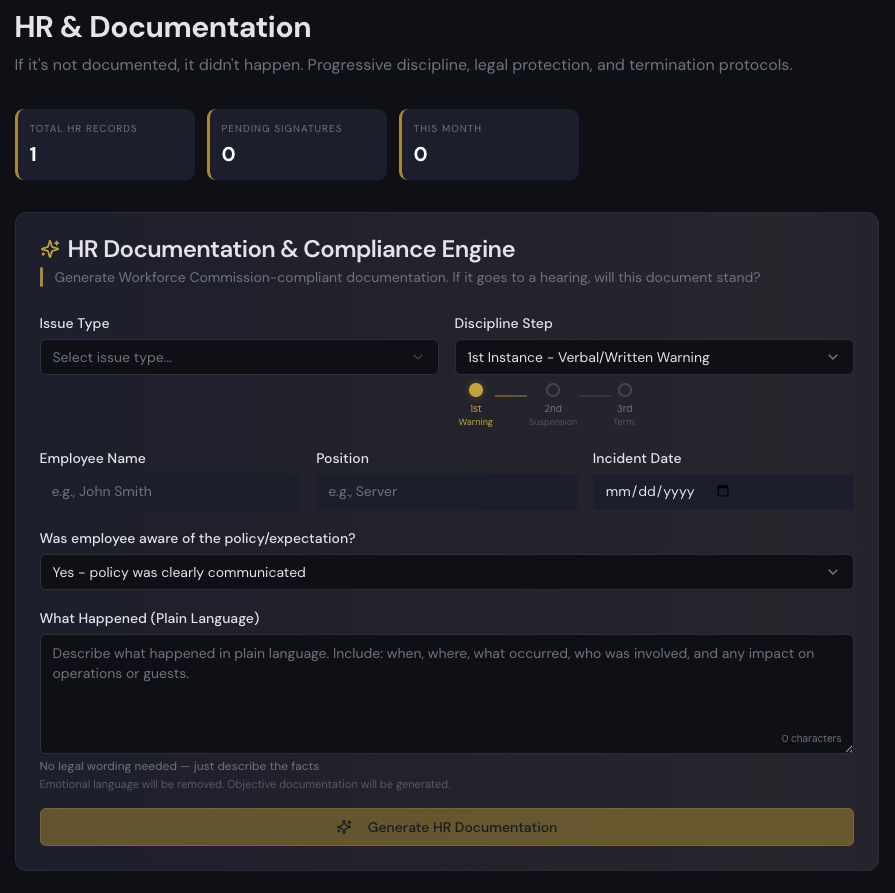This screenshot has height=893, width=895.
Task: Click the Discipline Step chevron arrow
Action: [833, 357]
